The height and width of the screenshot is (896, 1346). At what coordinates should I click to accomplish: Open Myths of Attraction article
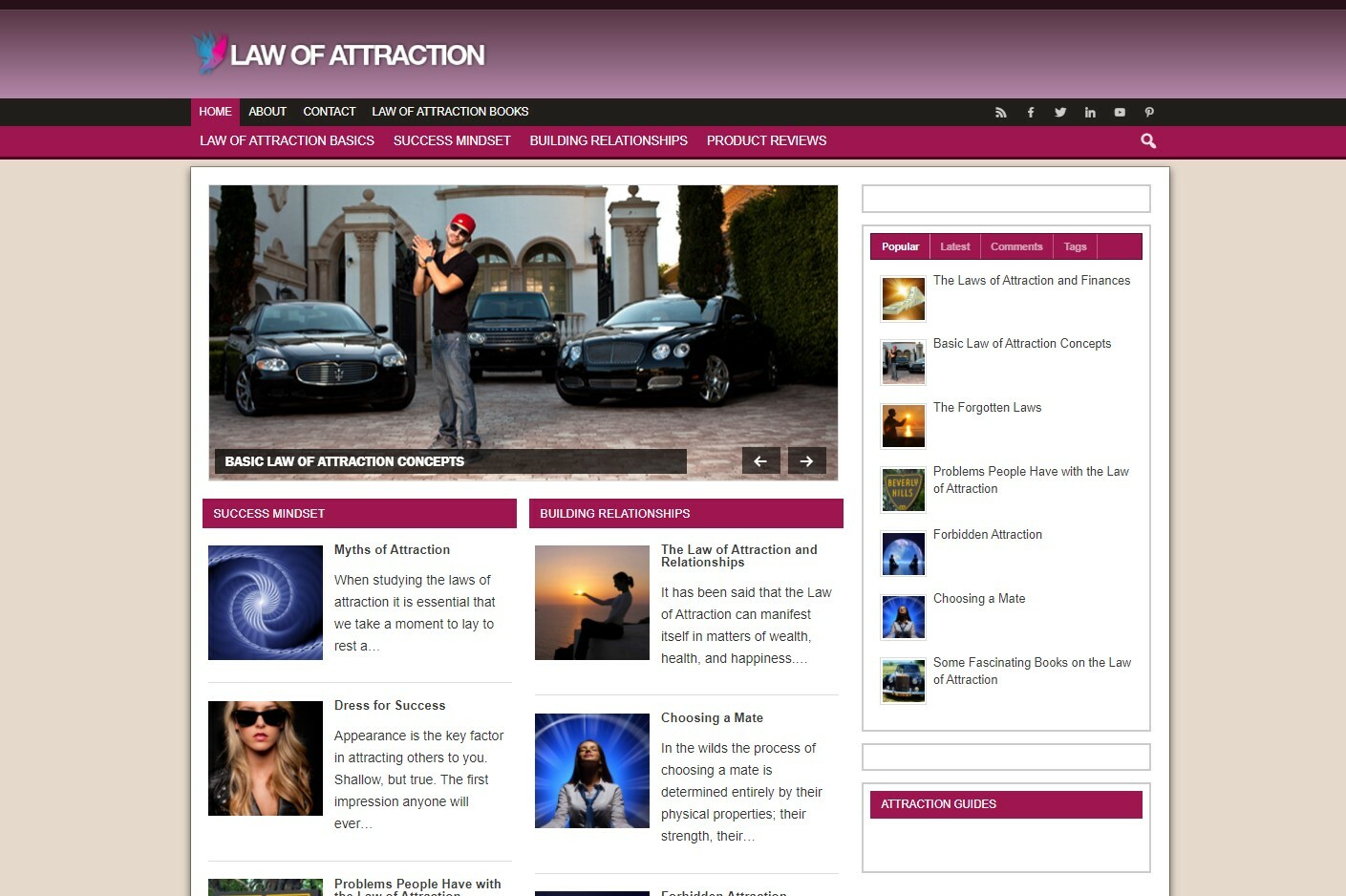click(x=392, y=550)
